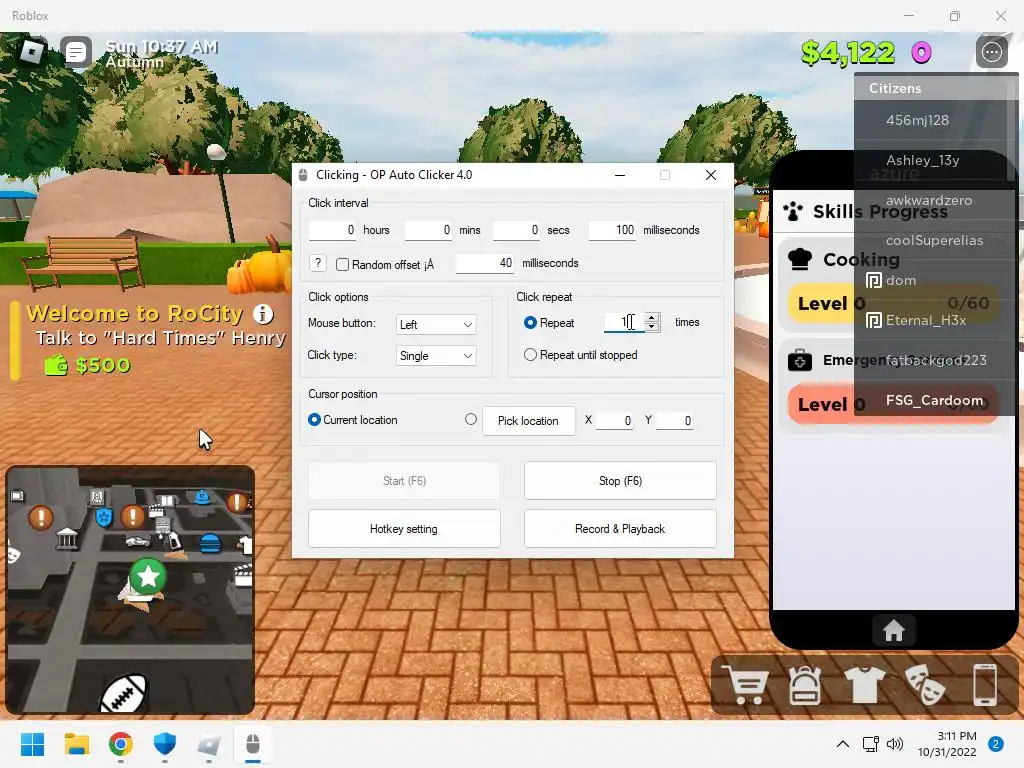Screen dimensions: 1024x768
Task: Decrease the repeat count with down arrow
Action: 651,327
